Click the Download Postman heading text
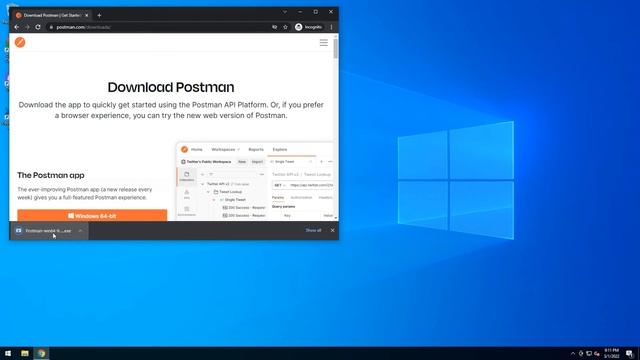640x360 pixels. [171, 87]
